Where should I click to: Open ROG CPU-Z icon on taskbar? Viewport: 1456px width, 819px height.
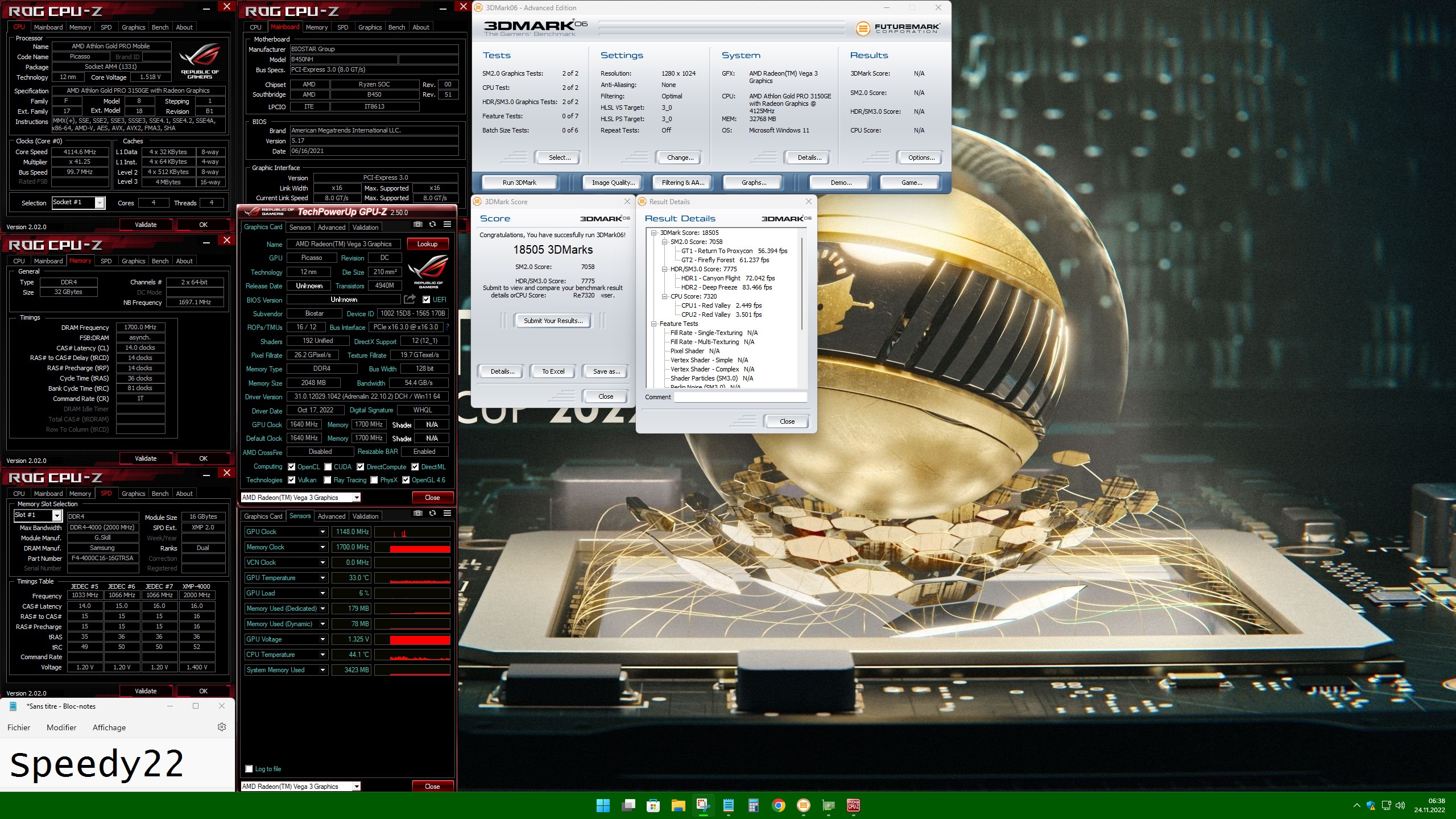[854, 805]
